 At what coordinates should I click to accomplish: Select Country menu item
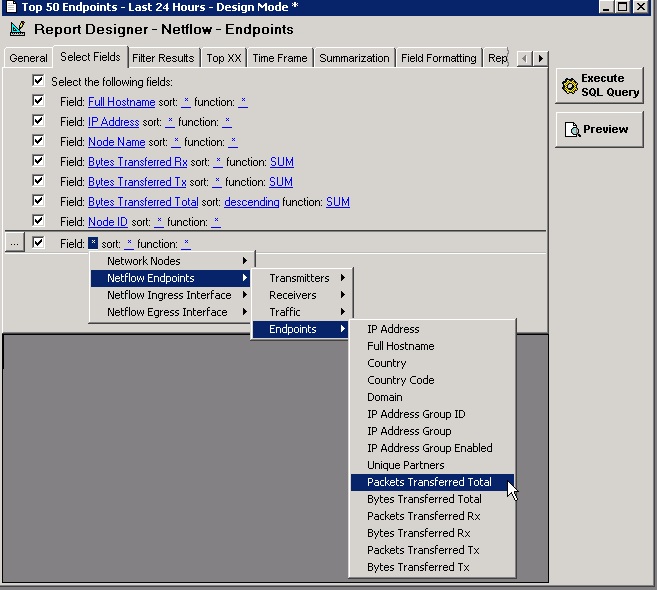pyautogui.click(x=432, y=363)
